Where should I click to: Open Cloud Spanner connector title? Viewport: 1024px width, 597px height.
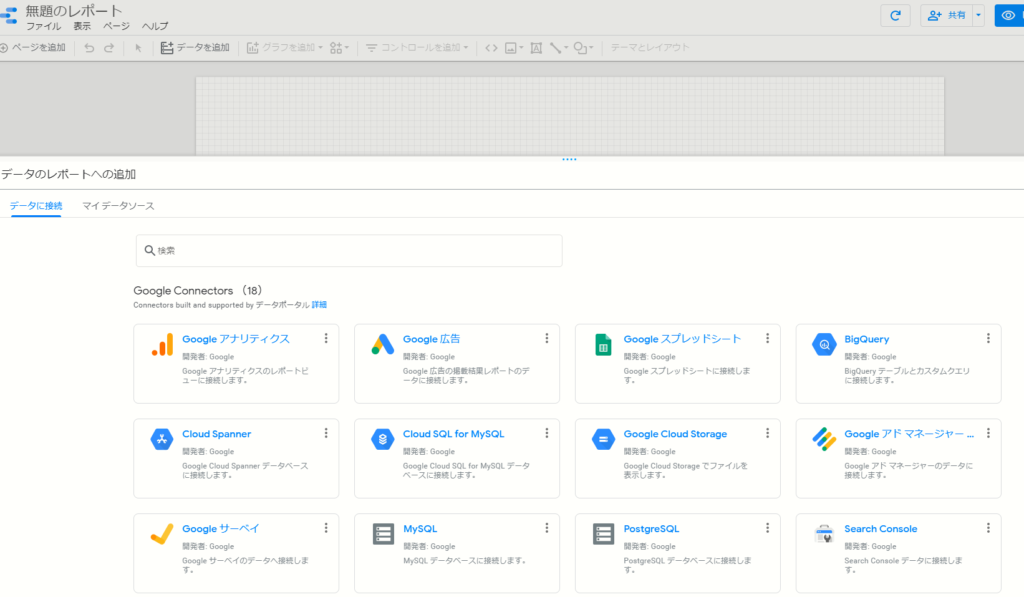coord(217,434)
